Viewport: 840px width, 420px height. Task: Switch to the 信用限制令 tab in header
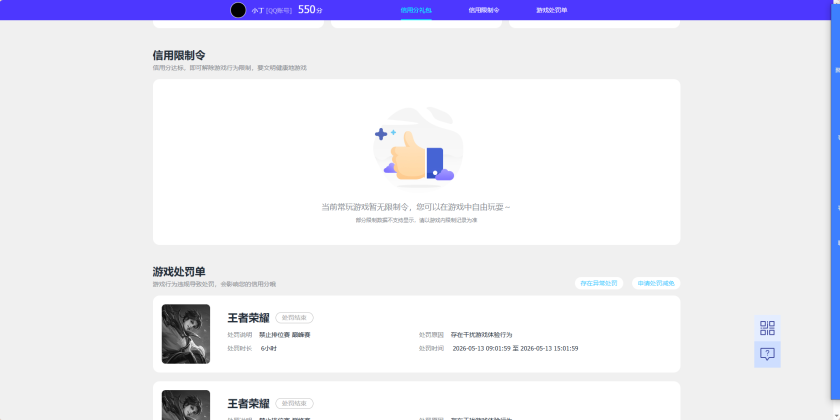tap(484, 10)
